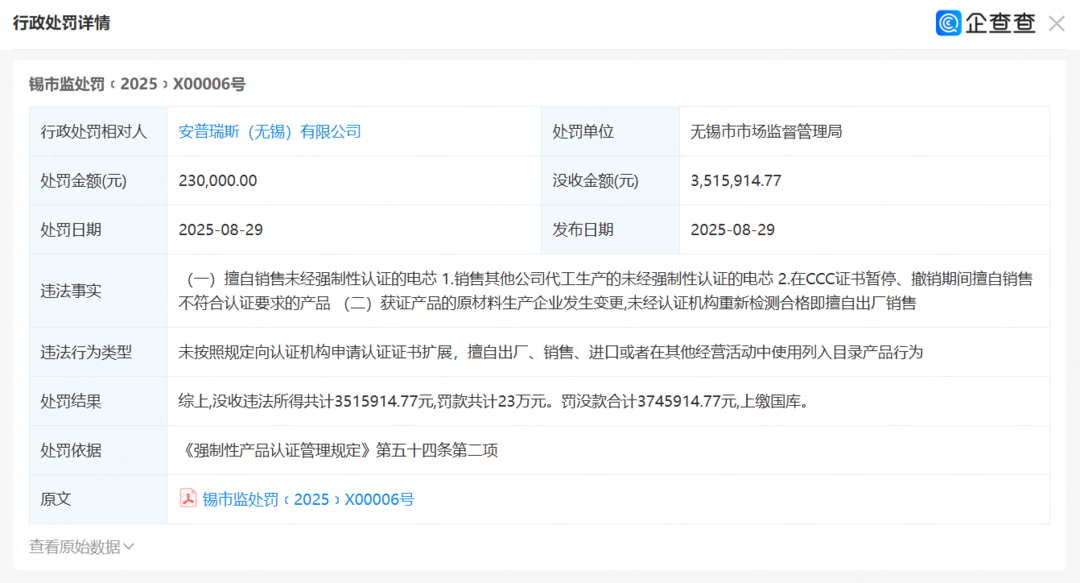Click the 处罚单位 label cell

[x=583, y=131]
